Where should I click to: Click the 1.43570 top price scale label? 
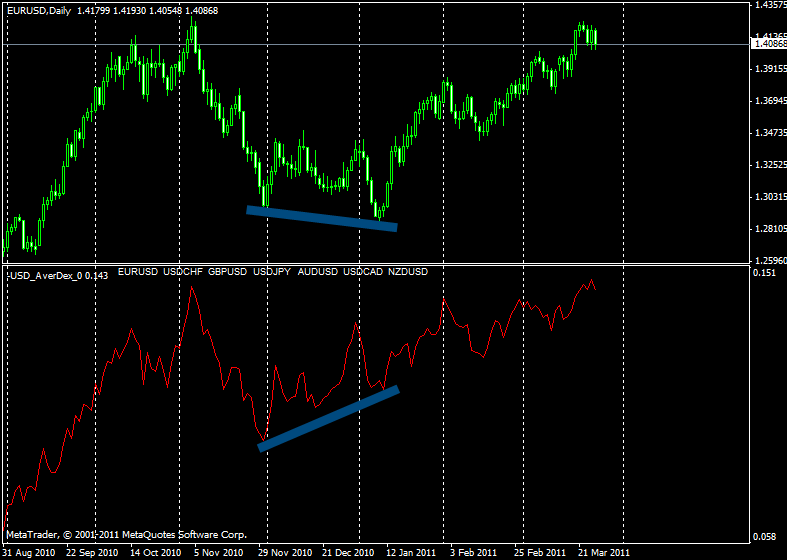click(x=768, y=6)
